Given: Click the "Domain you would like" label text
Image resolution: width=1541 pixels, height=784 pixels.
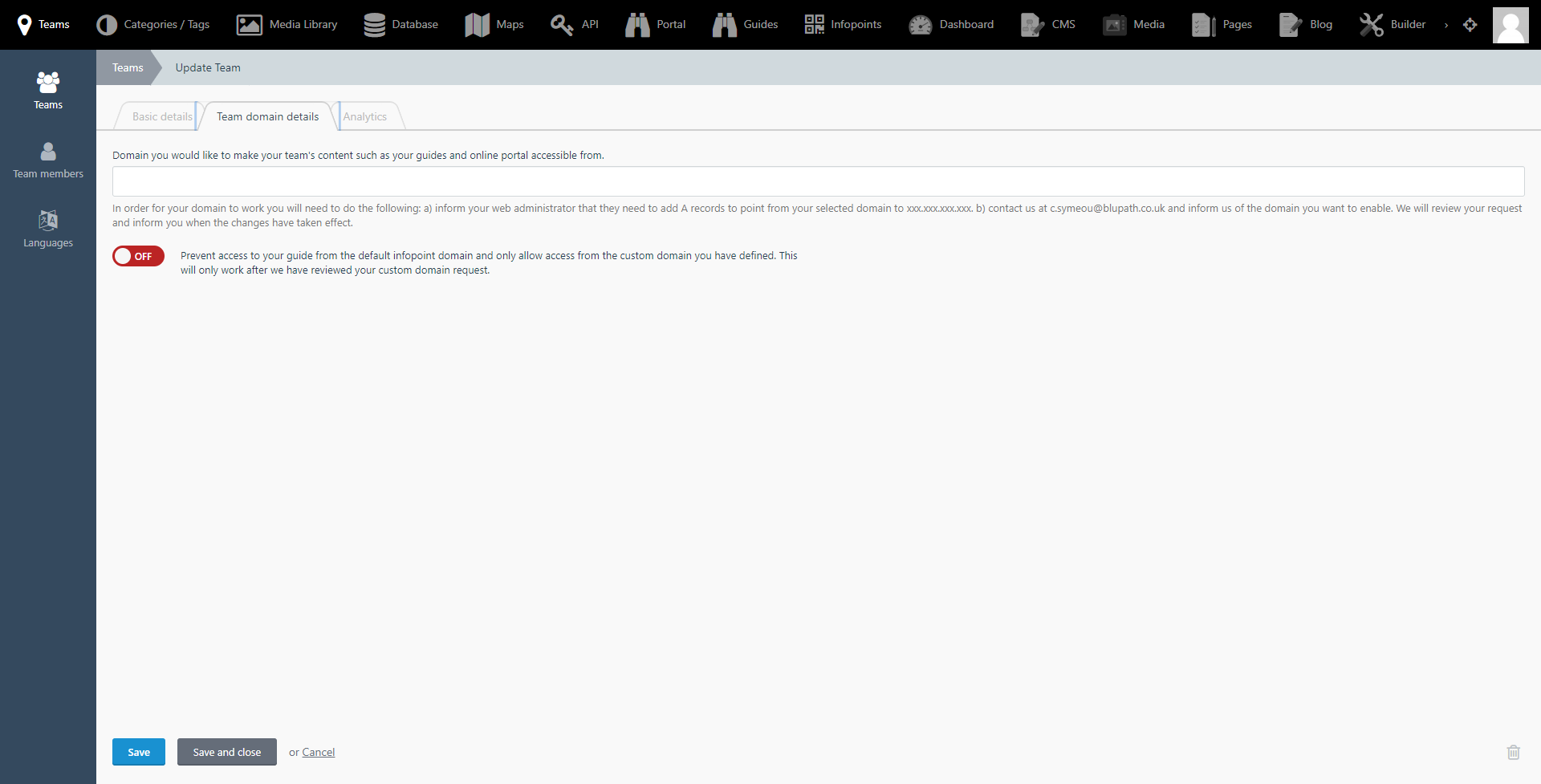Looking at the screenshot, I should point(358,155).
